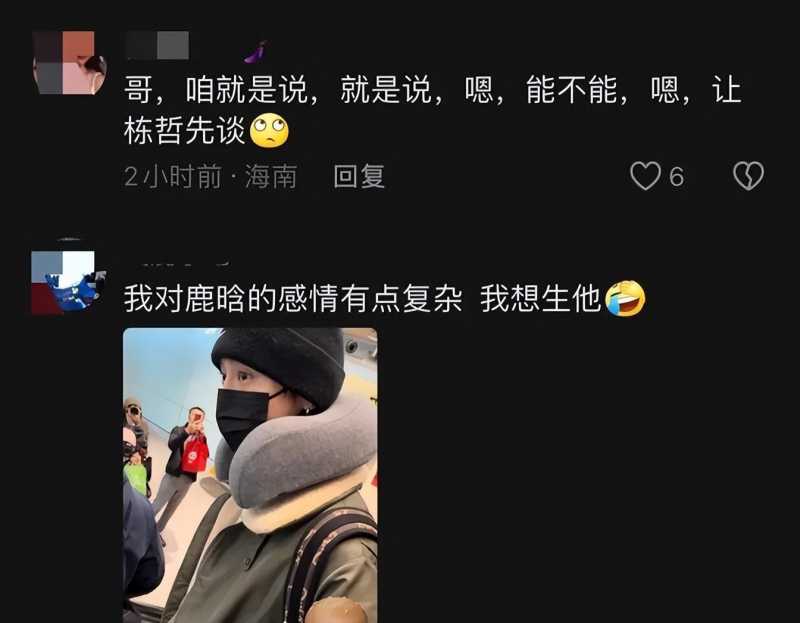Select the text 我对鹿晗的感情有点复杂

[x=293, y=298]
